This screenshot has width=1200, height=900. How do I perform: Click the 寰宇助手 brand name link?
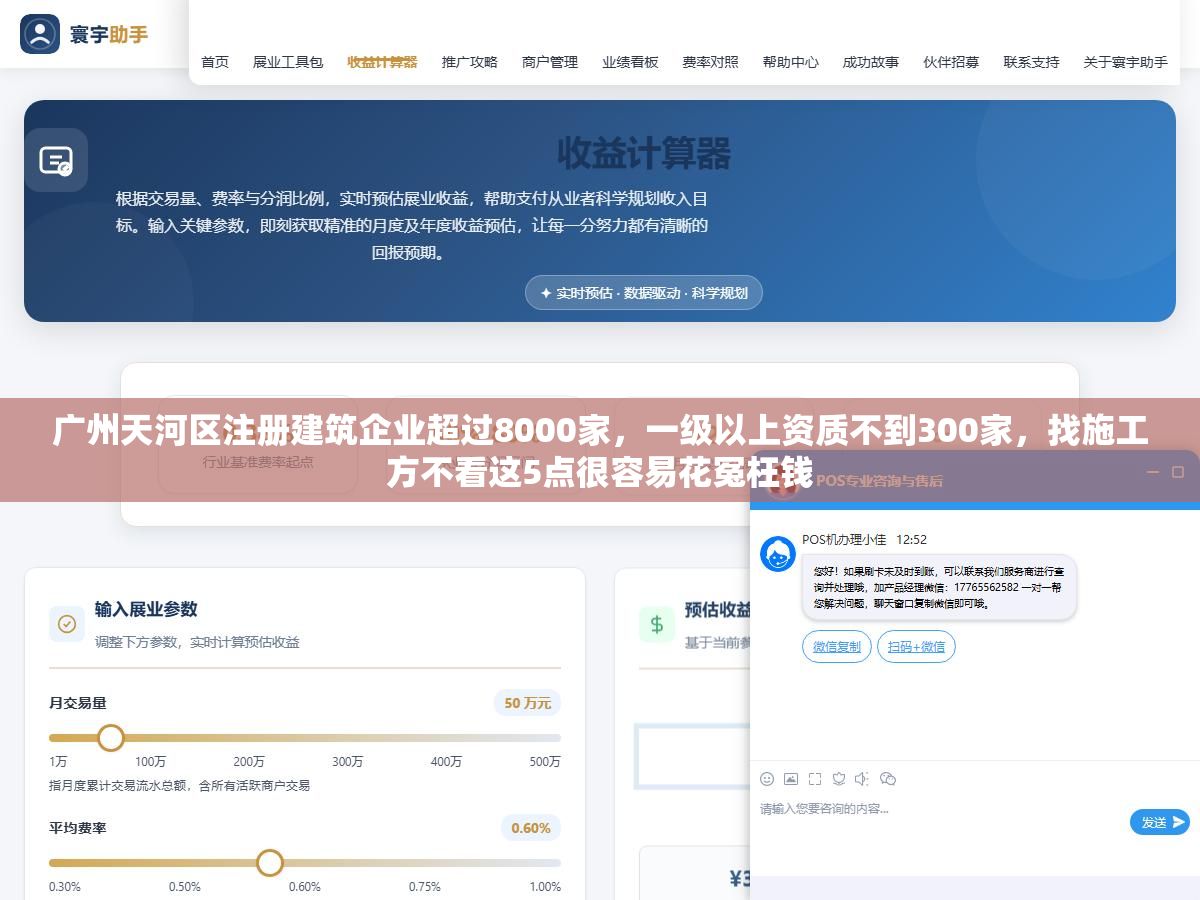click(x=109, y=34)
